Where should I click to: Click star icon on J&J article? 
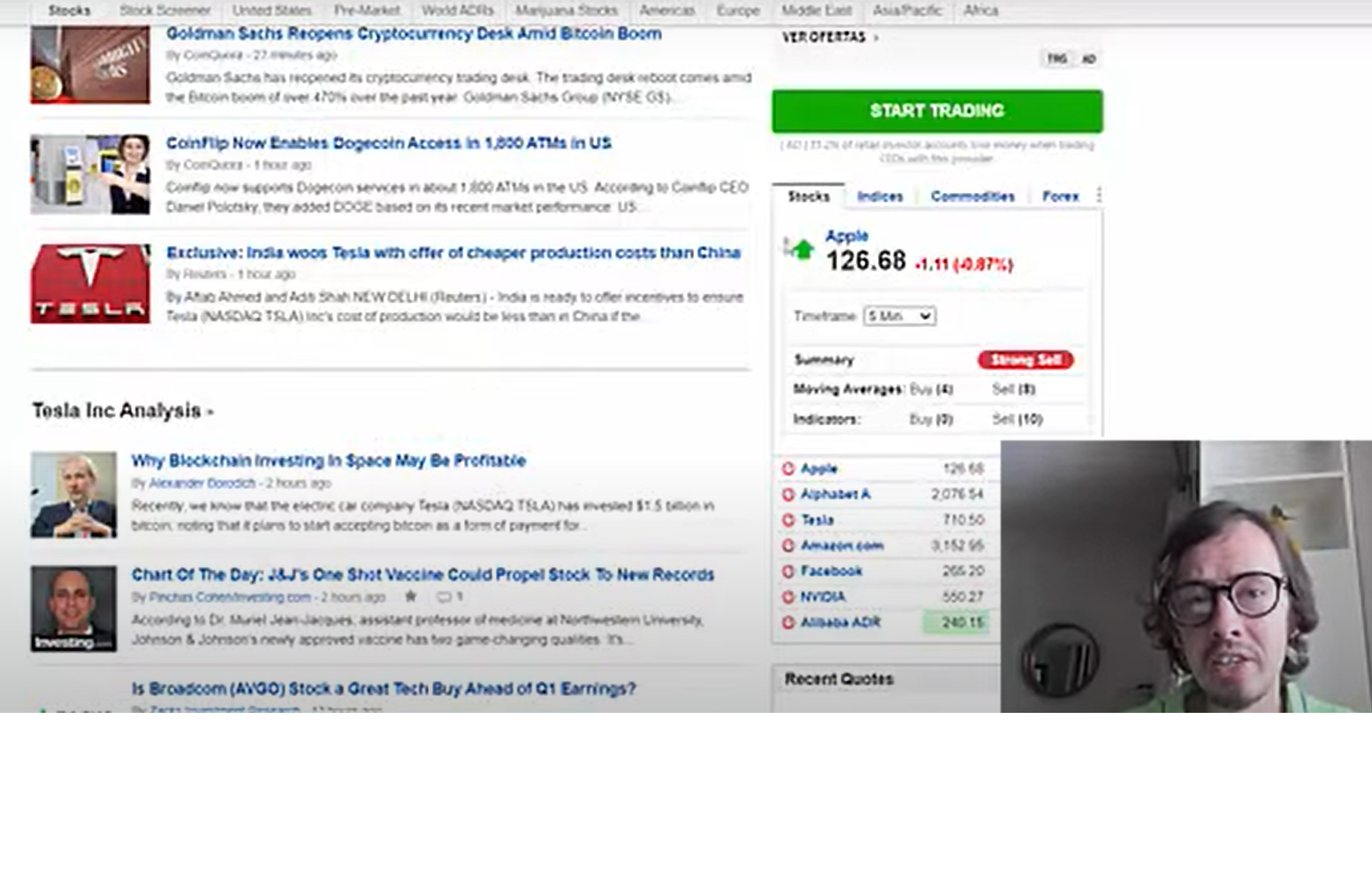pyautogui.click(x=410, y=596)
